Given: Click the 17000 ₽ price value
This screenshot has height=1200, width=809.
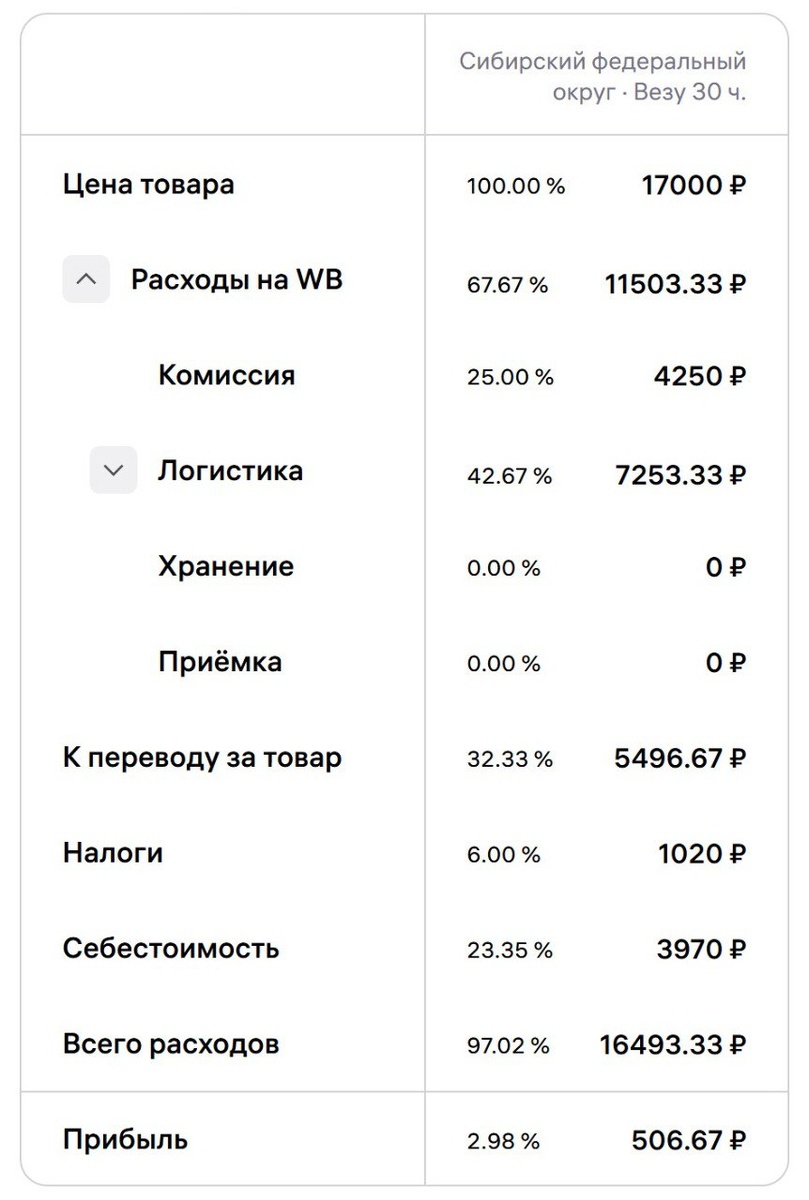Looking at the screenshot, I should click(x=694, y=185).
